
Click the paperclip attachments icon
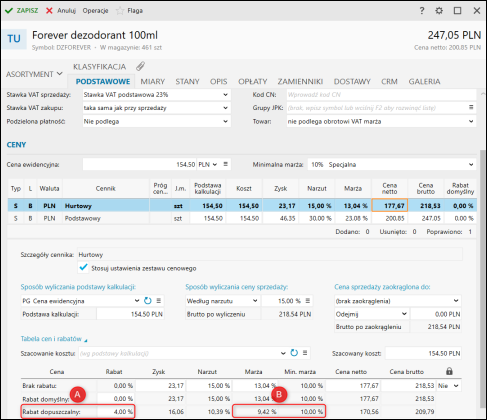[140, 66]
